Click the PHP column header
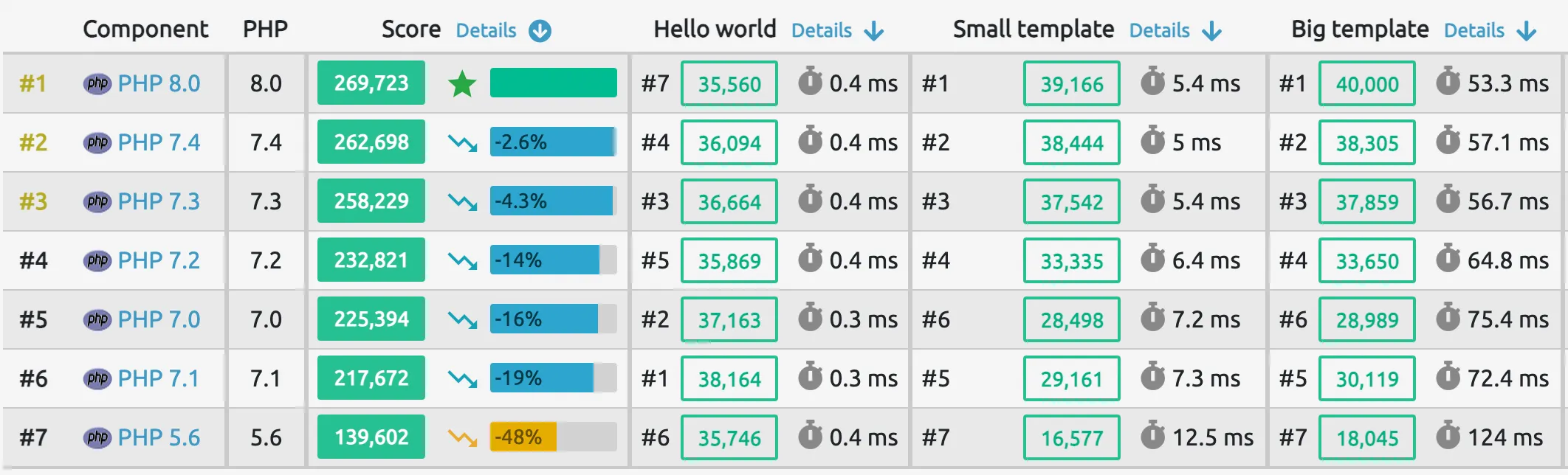 click(x=266, y=30)
